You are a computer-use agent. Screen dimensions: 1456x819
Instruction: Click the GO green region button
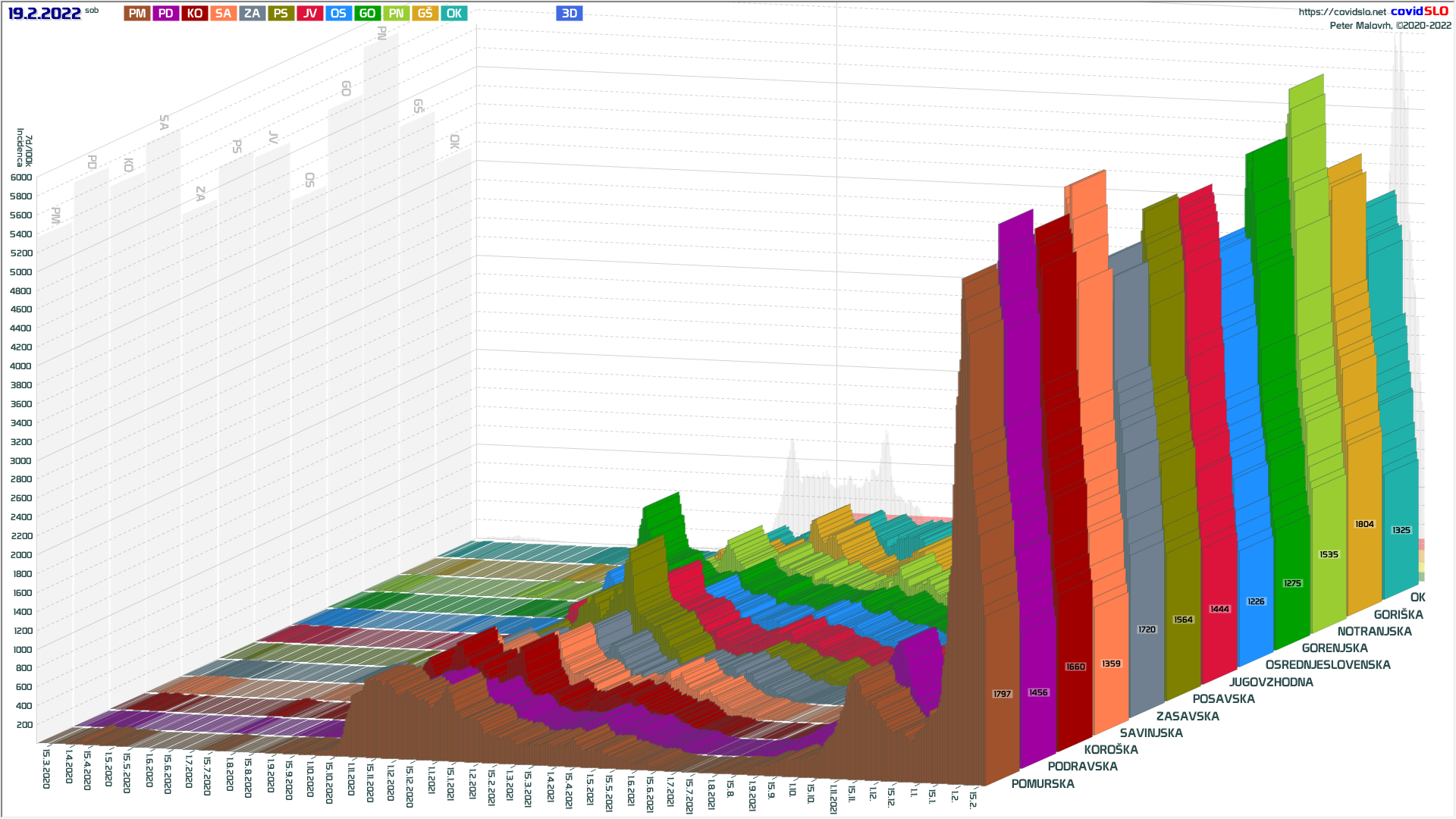[367, 13]
